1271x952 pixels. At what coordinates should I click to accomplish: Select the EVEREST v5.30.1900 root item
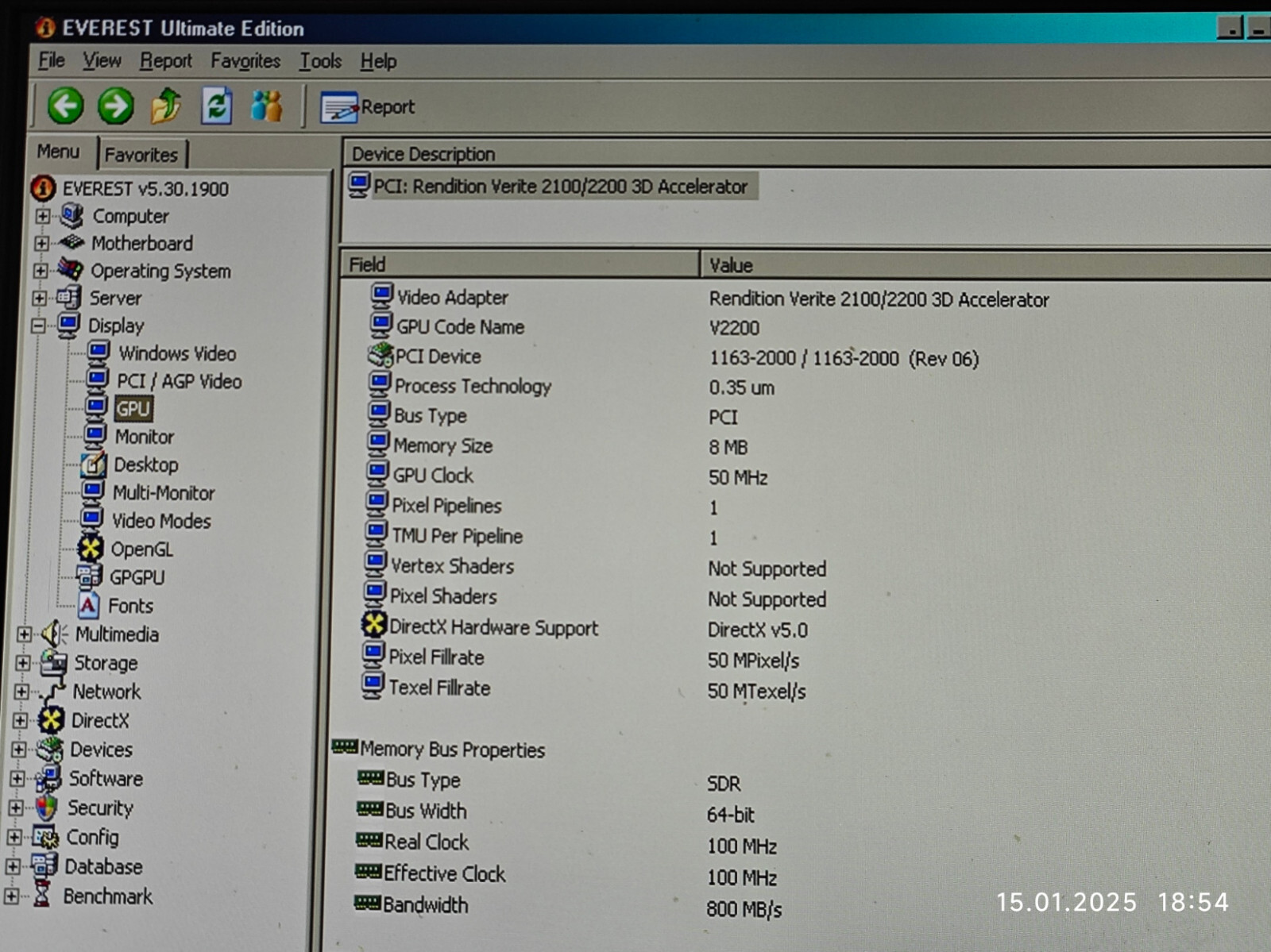145,189
